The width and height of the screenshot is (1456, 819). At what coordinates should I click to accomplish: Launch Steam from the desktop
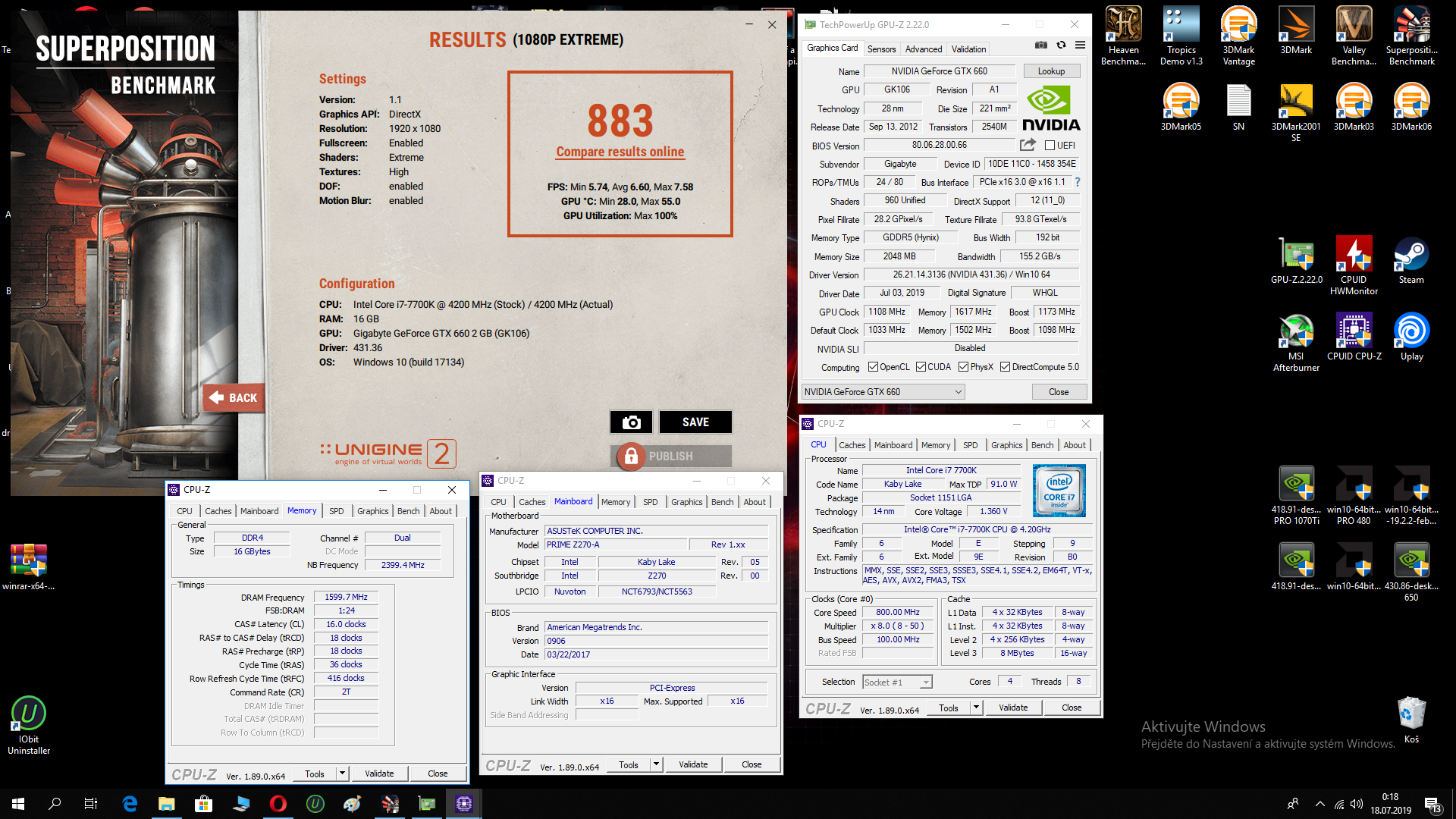1411,260
